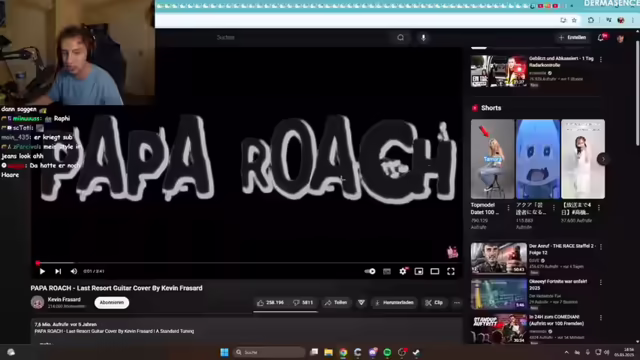
Task: Seek on the red video progress bar
Action: tap(248, 263)
